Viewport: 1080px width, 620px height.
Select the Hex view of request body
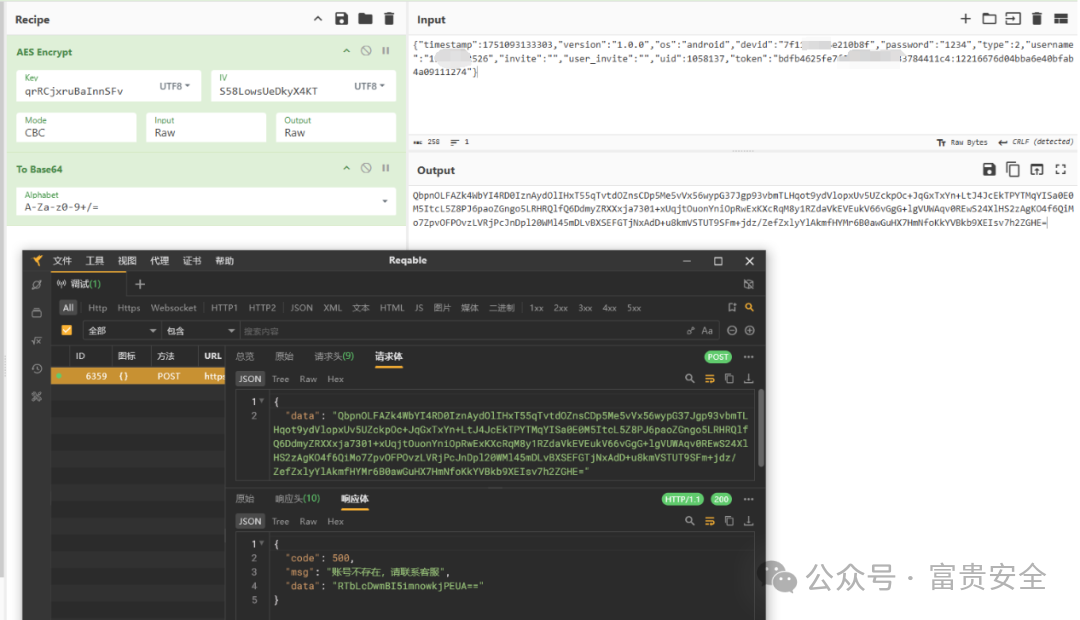335,379
